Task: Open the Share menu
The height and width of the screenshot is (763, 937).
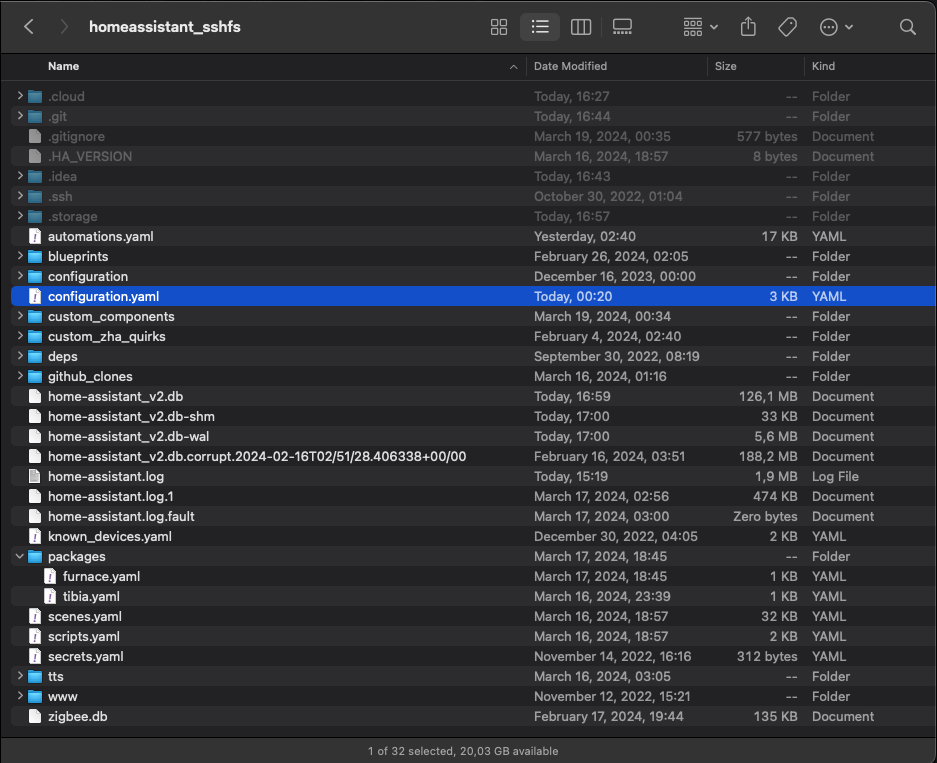Action: pos(748,27)
